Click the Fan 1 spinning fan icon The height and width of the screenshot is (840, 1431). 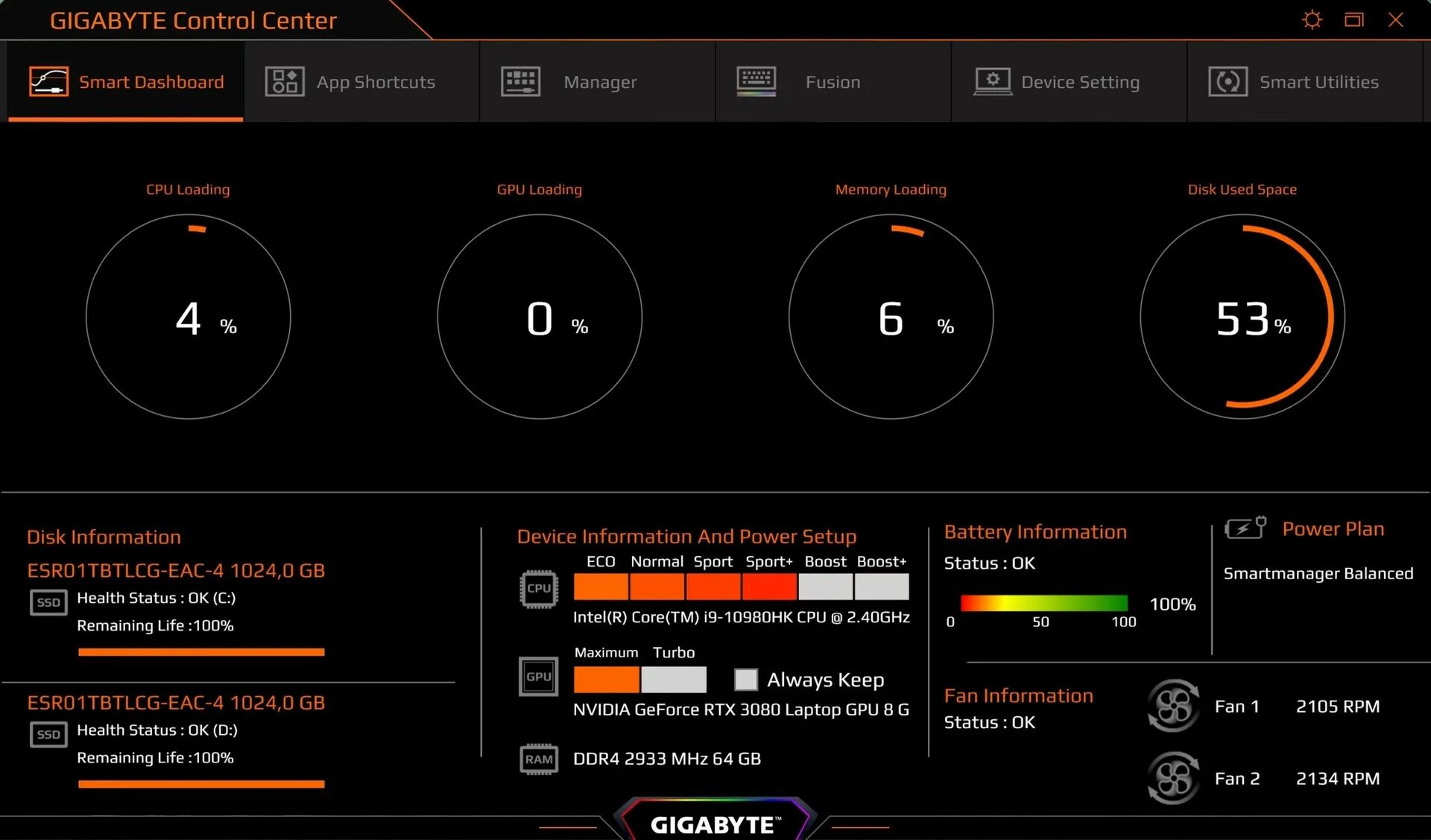click(x=1174, y=706)
